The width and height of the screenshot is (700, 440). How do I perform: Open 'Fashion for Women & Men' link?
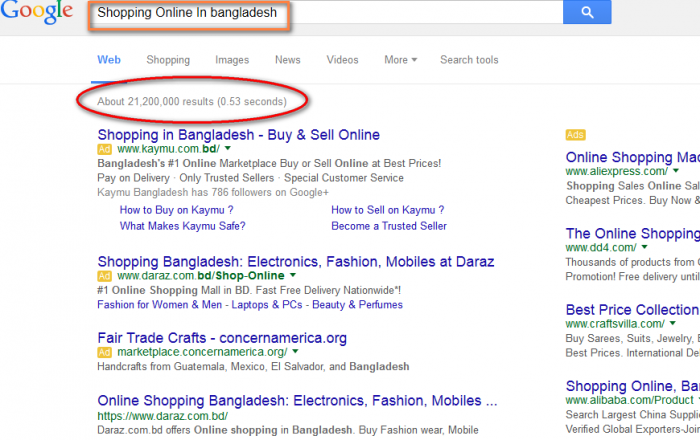[x=159, y=304]
